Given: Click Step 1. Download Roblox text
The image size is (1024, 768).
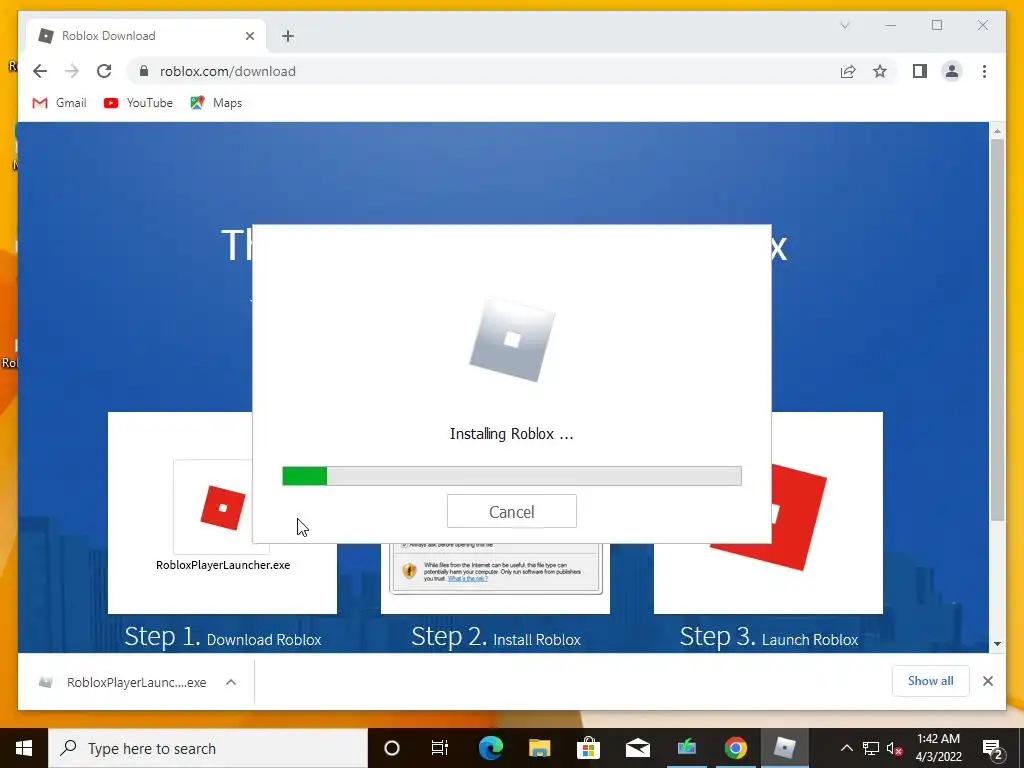Looking at the screenshot, I should (x=223, y=637).
